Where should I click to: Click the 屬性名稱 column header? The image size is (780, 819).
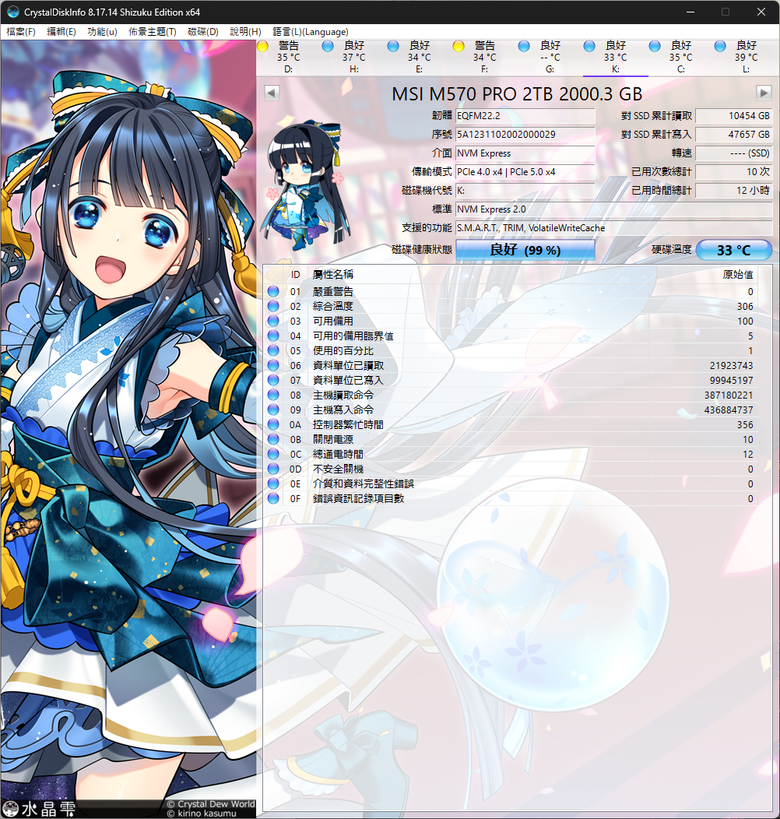click(x=333, y=275)
